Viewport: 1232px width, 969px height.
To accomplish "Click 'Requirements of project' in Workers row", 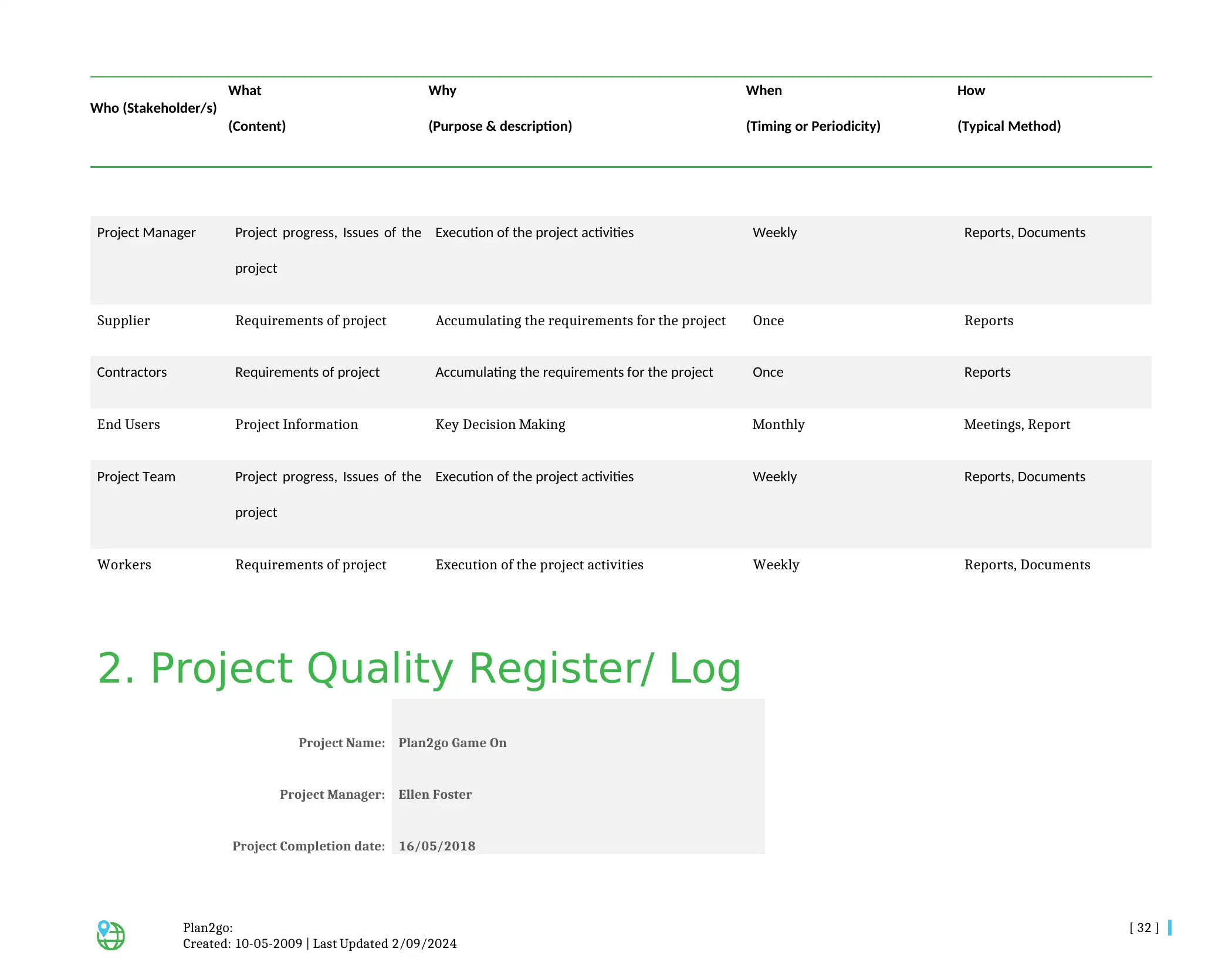I will (x=310, y=565).
